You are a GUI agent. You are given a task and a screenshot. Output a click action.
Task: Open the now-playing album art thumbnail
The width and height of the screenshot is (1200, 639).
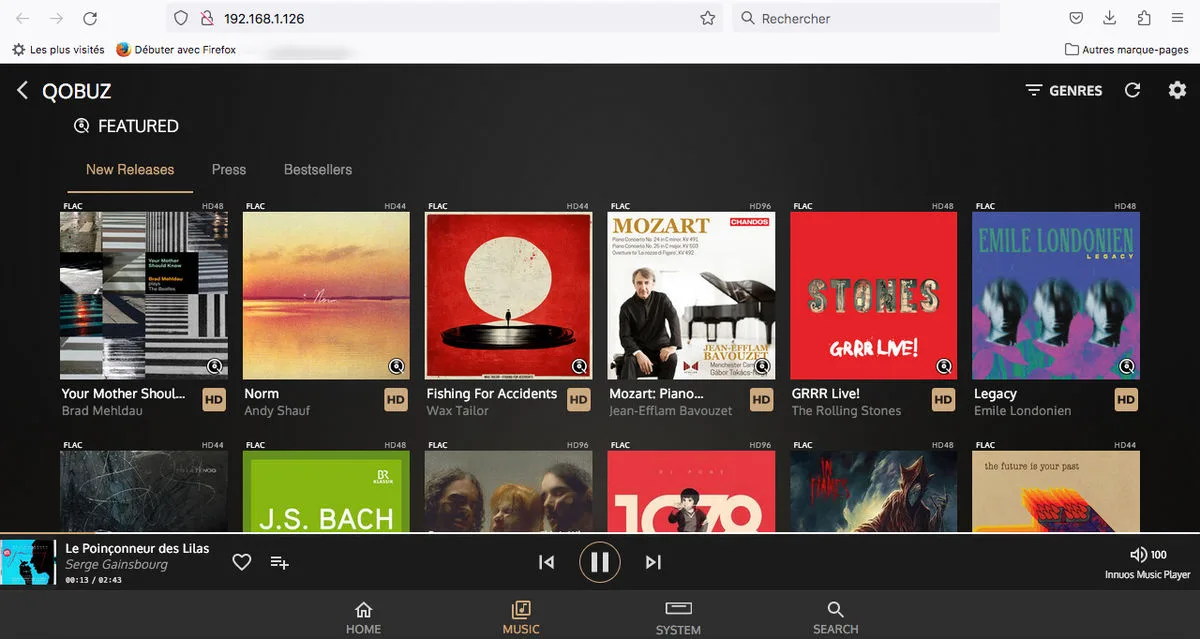tap(28, 562)
